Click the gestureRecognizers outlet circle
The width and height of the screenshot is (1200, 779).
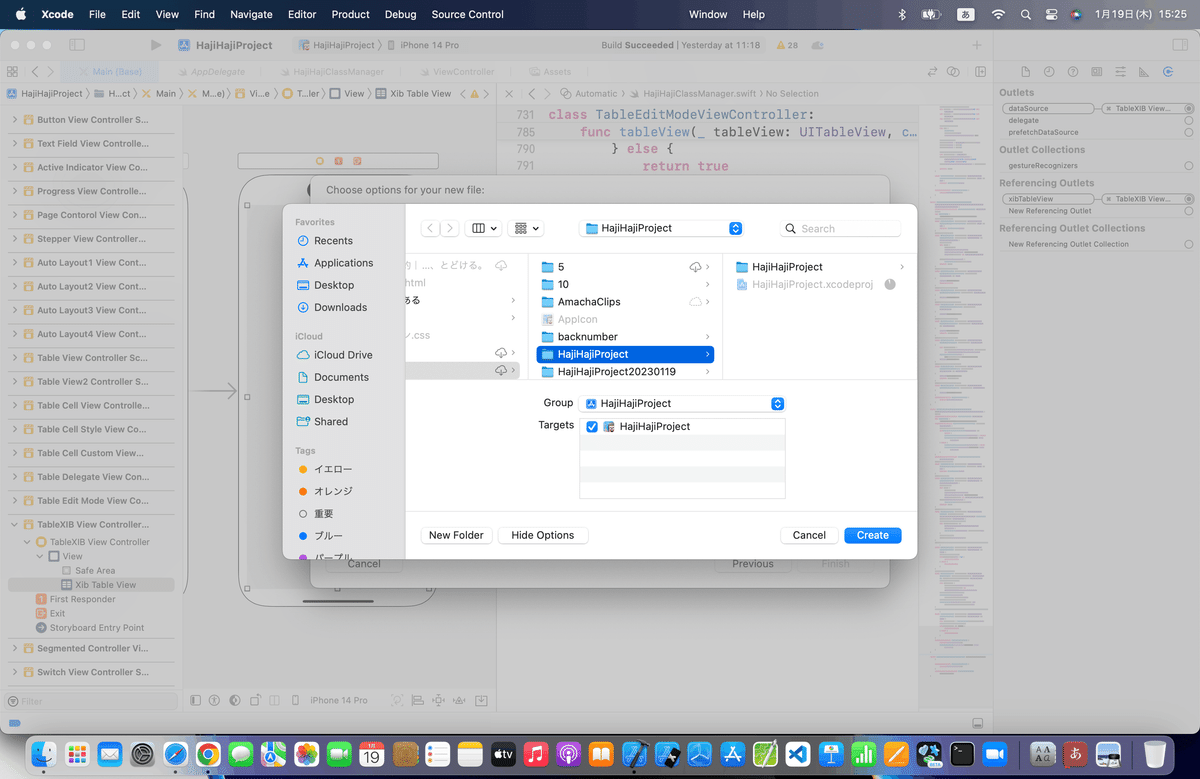click(x=1188, y=165)
